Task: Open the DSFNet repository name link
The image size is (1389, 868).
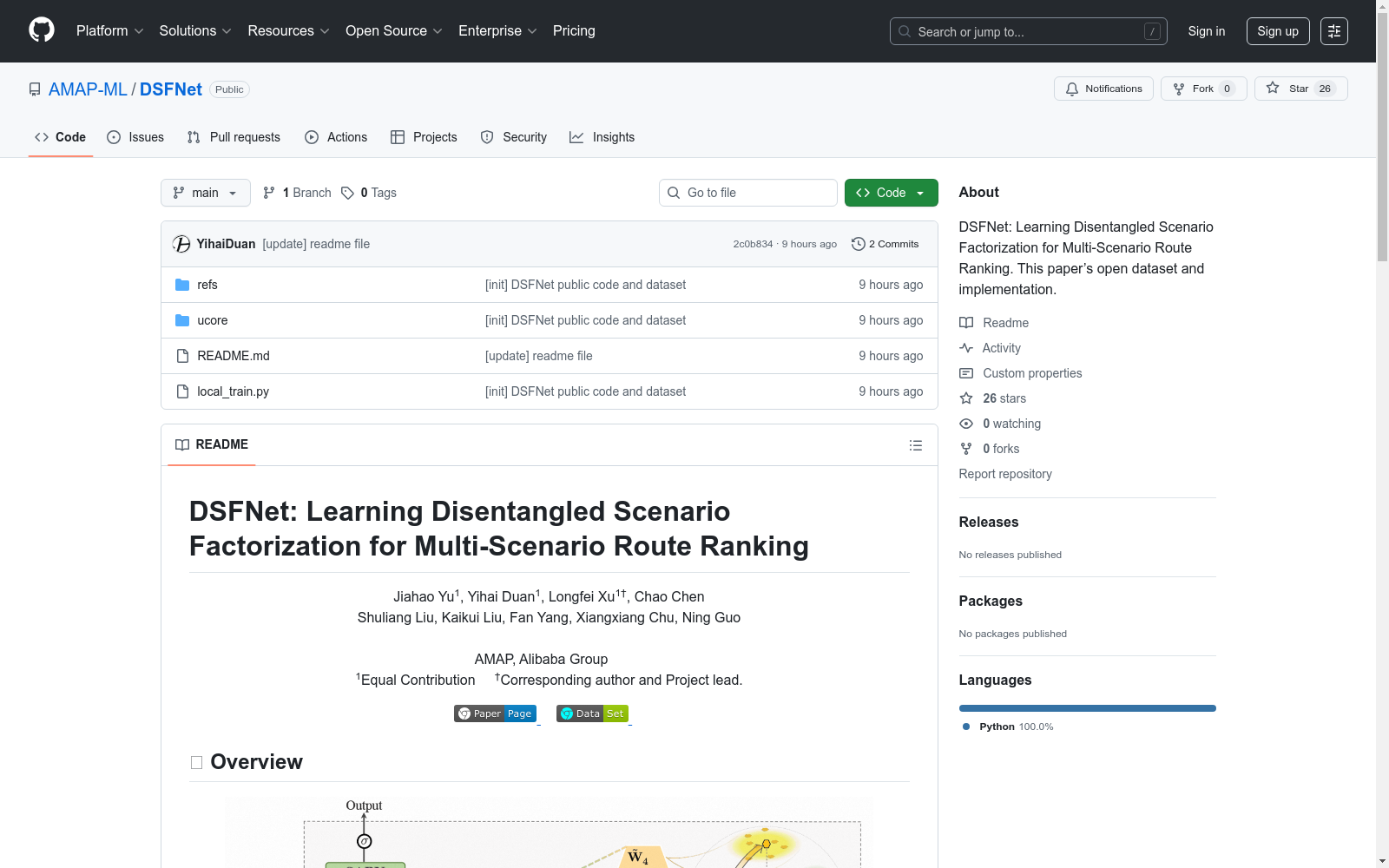Action: coord(171,89)
